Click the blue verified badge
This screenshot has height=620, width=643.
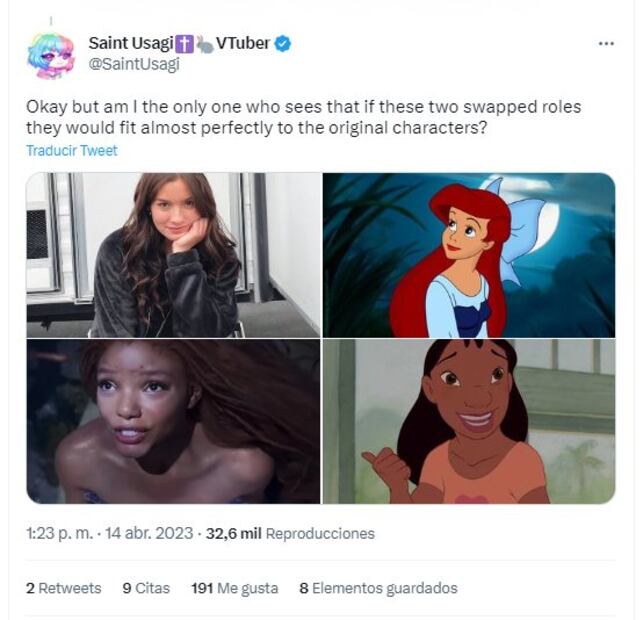pos(283,43)
